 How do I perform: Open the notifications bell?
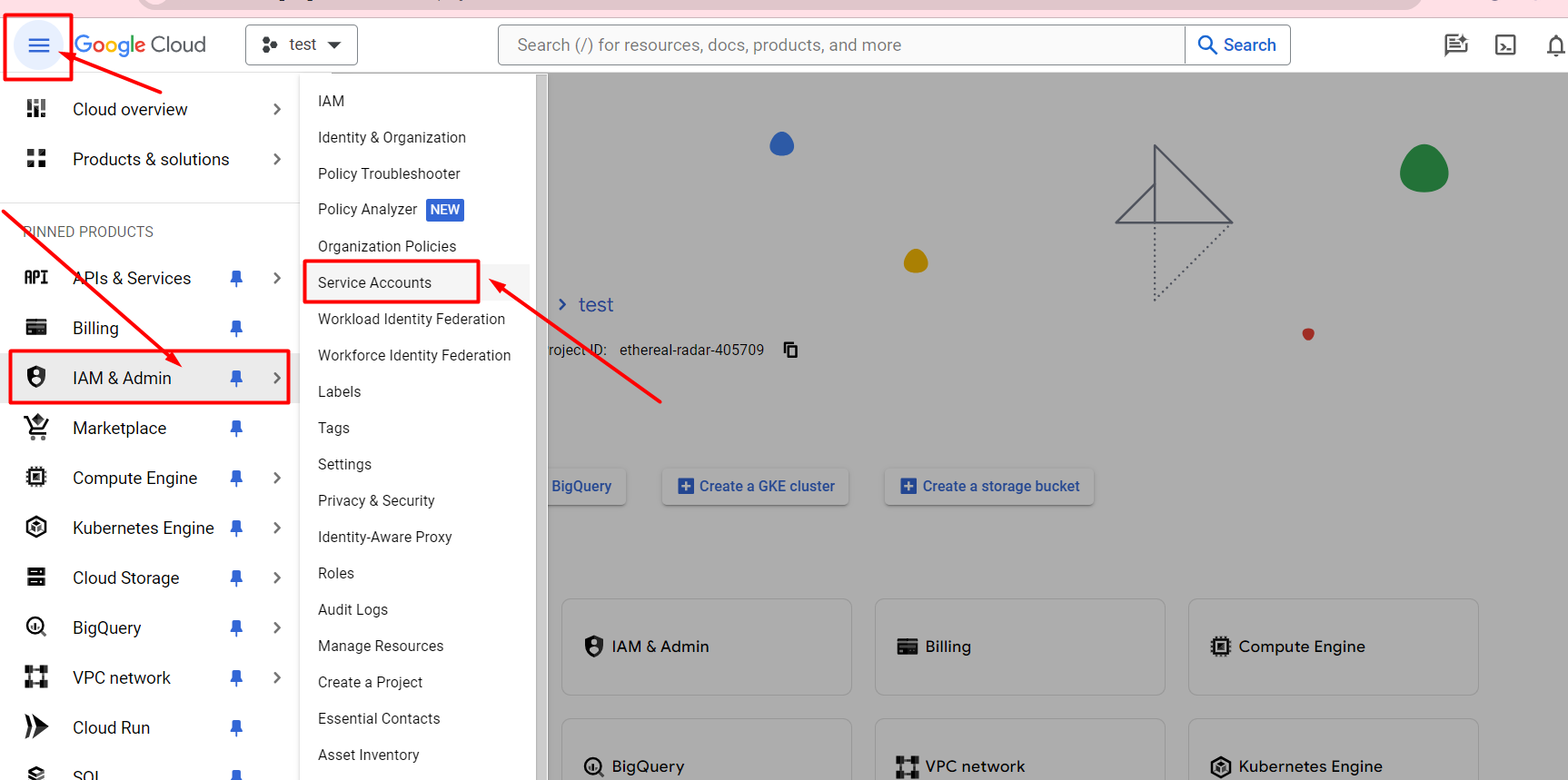[1555, 45]
